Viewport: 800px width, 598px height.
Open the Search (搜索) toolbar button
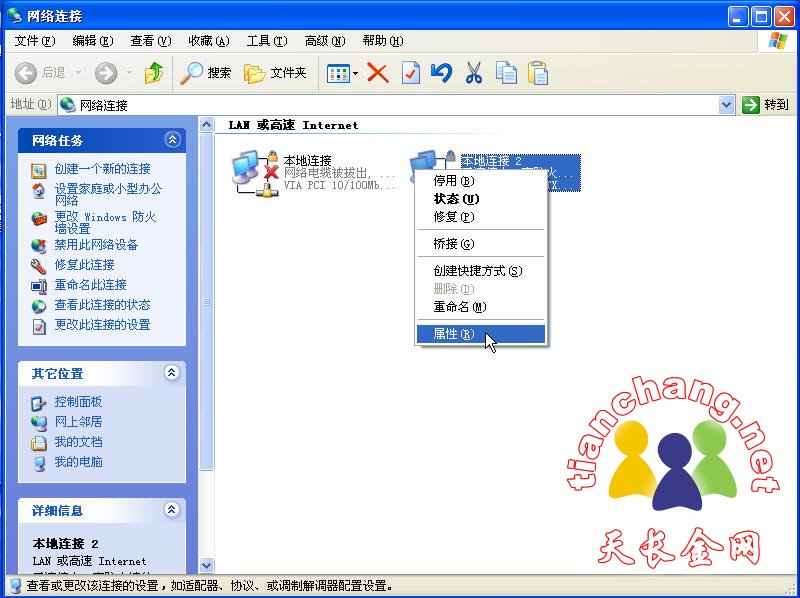click(206, 73)
